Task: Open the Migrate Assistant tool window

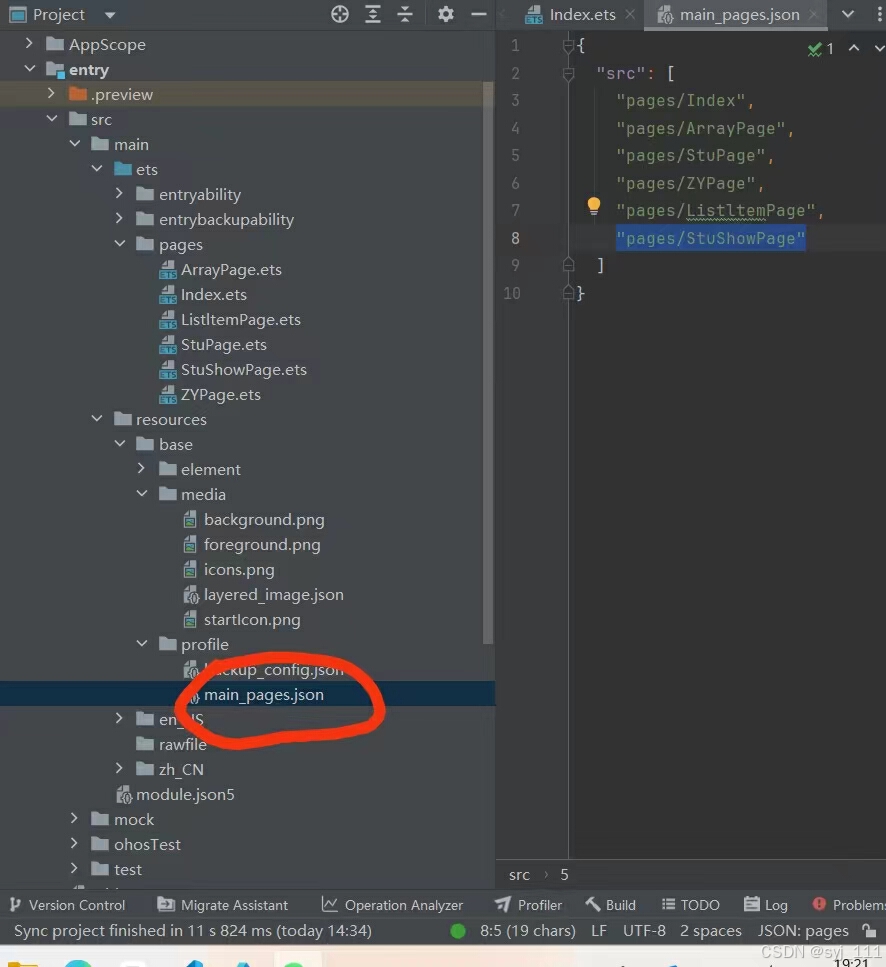Action: 223,905
